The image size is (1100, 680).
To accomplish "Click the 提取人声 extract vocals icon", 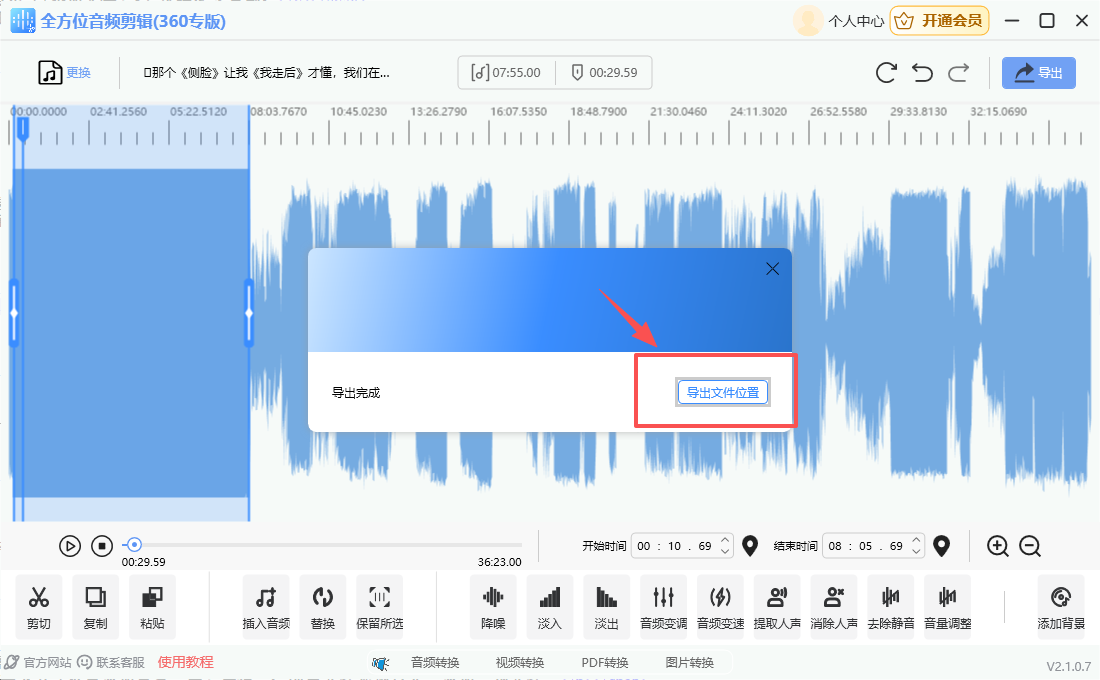I will pos(777,607).
